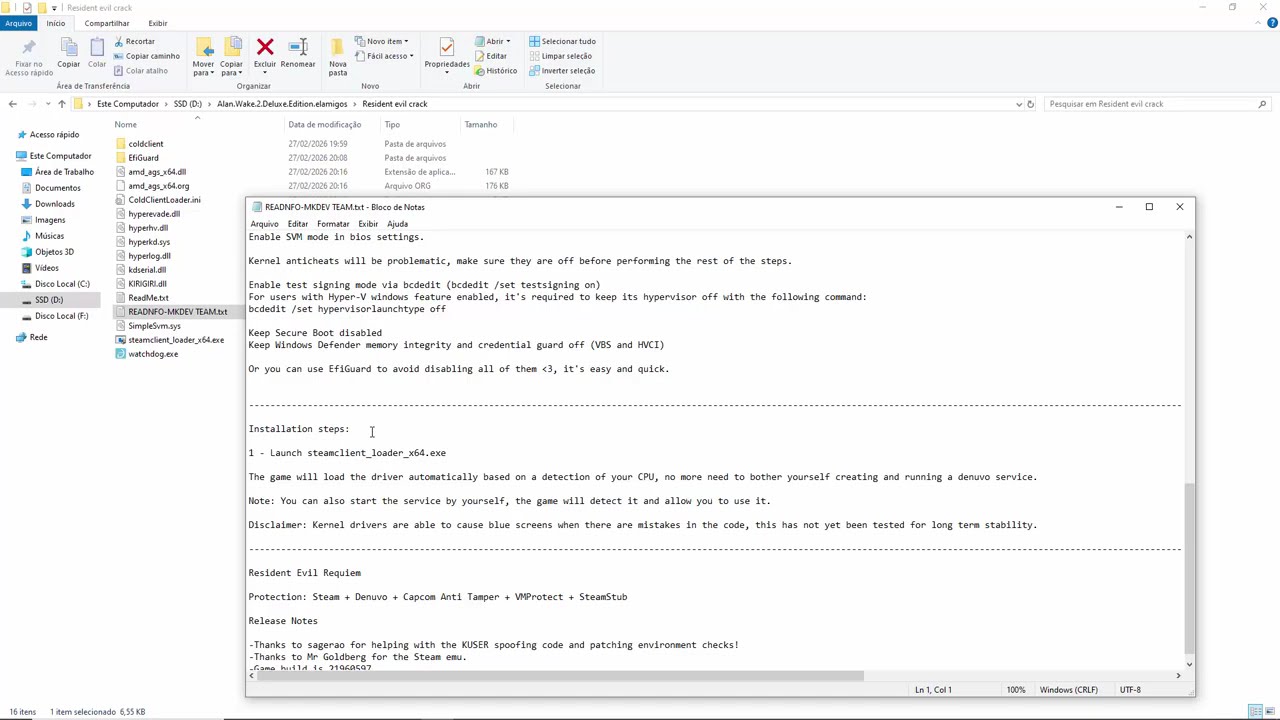Open Mover para folder icon
The image size is (1280, 720).
pyautogui.click(x=204, y=48)
